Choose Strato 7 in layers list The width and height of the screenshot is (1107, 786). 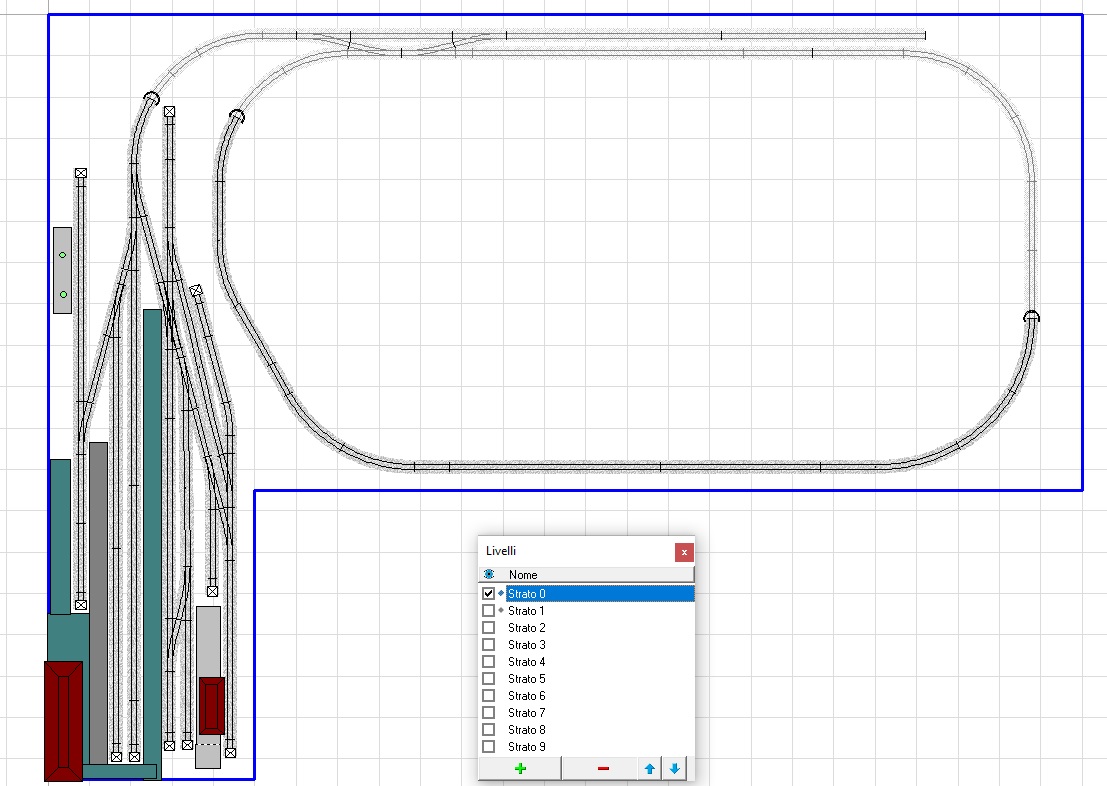526,713
